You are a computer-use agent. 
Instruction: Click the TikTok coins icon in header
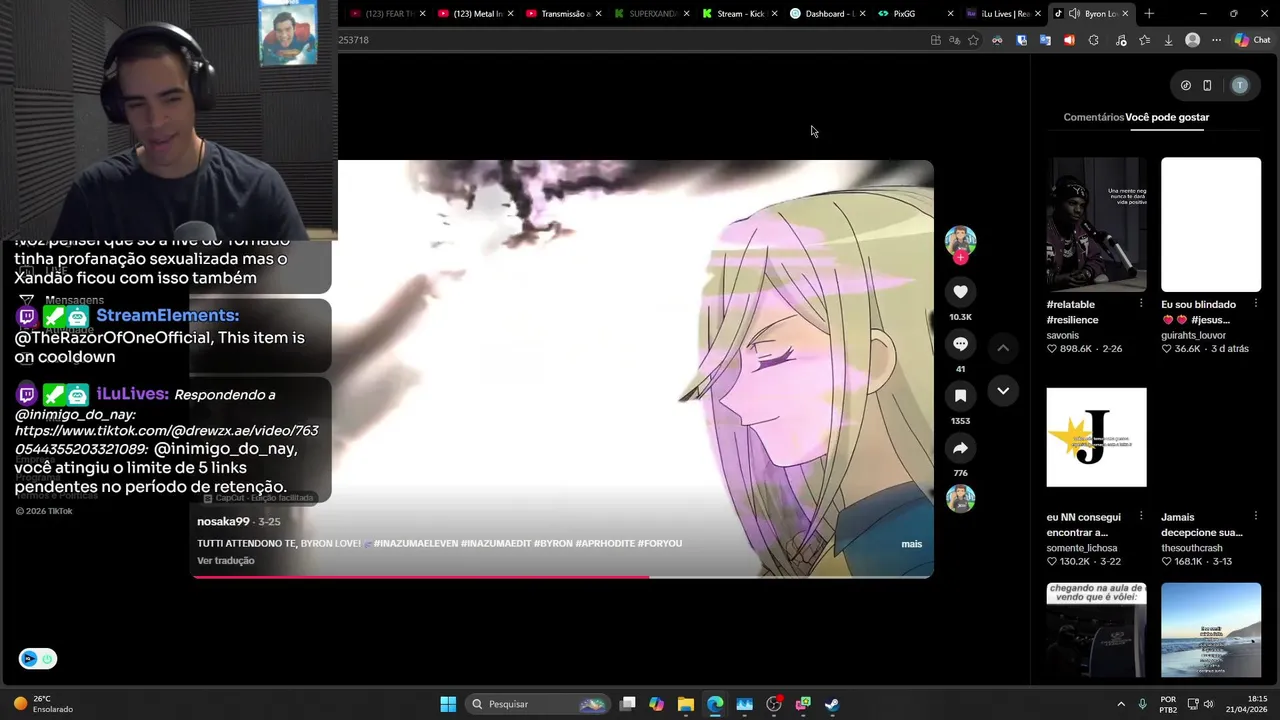(1185, 86)
